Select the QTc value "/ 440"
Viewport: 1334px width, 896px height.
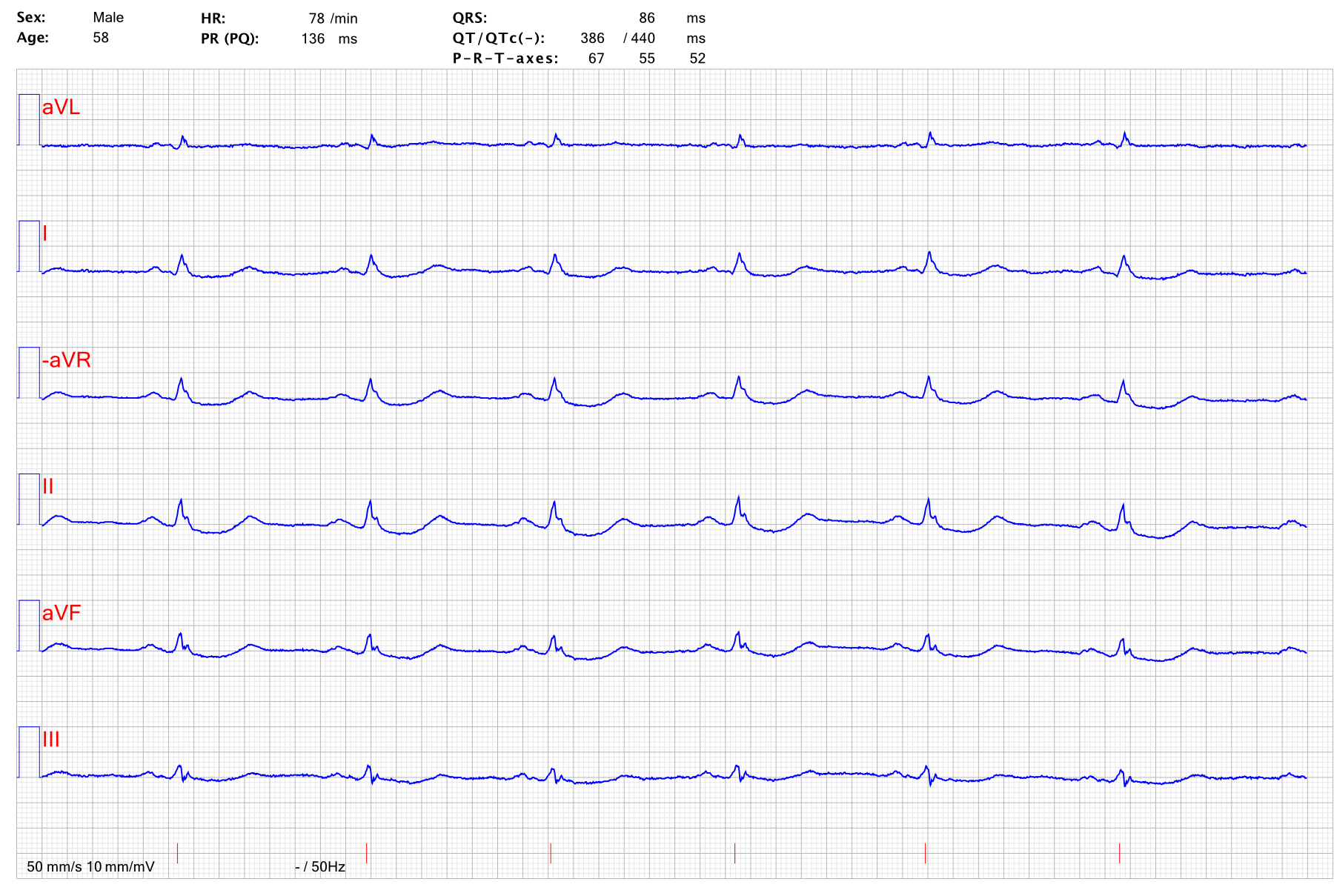(640, 38)
